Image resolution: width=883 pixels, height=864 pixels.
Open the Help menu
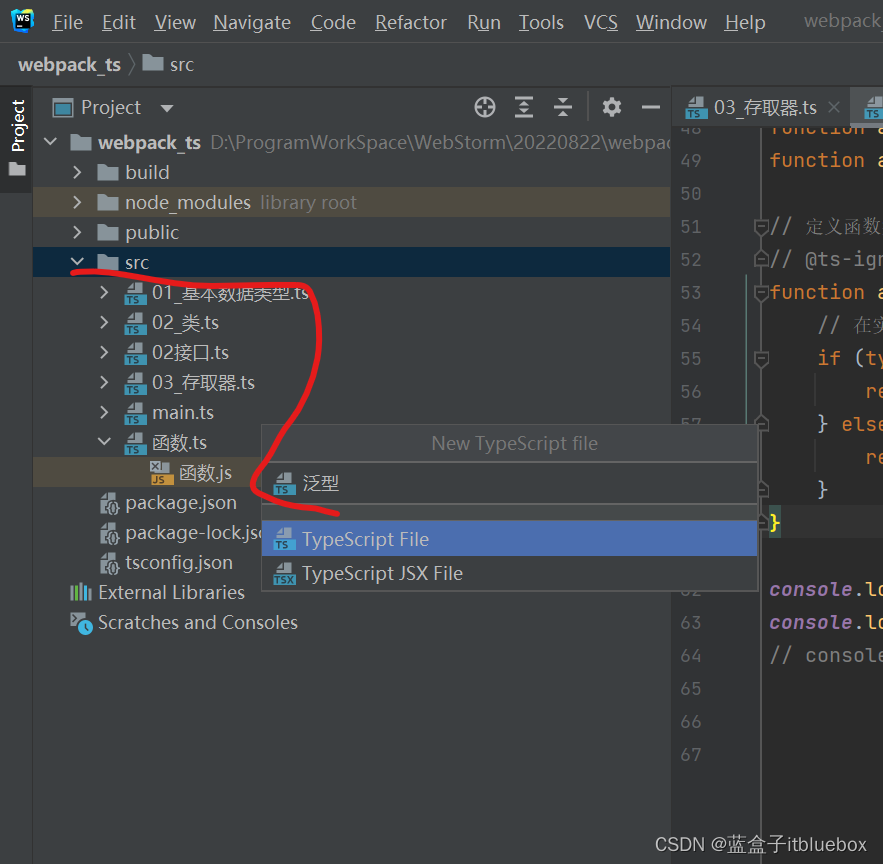coord(744,23)
